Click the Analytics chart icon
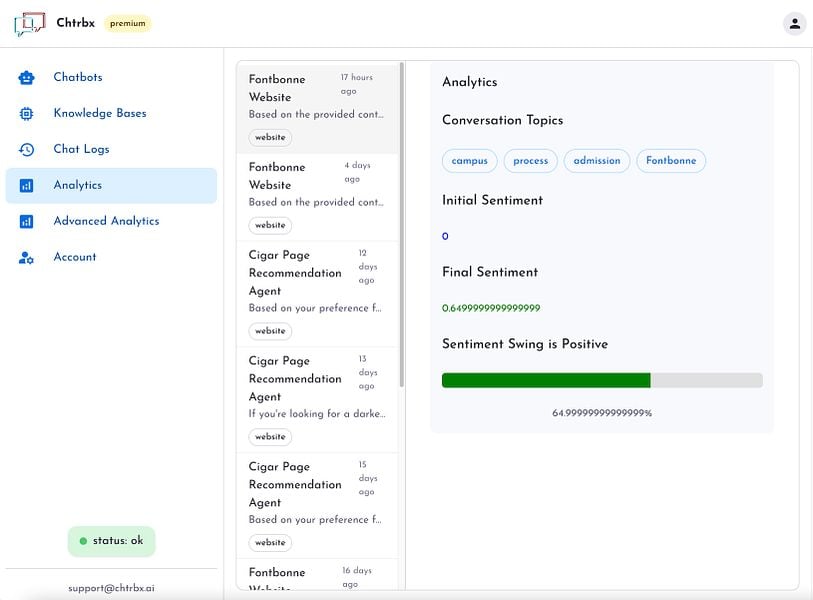The image size is (813, 600). [26, 186]
